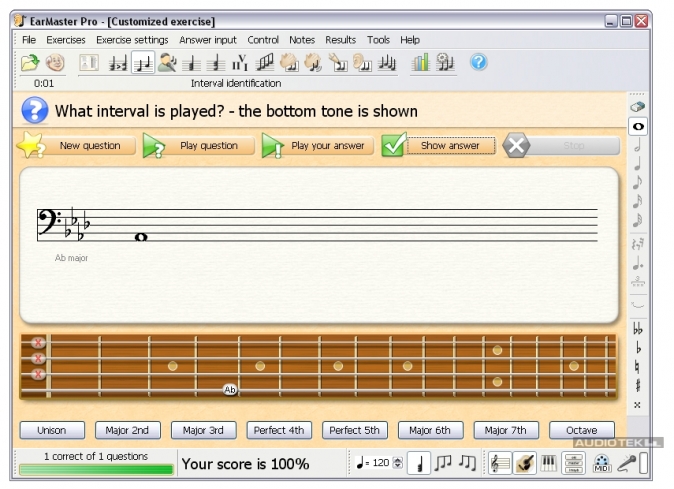Screen dimensions: 674x489
Task: Select the interval singing exercise icon
Action: 167,63
